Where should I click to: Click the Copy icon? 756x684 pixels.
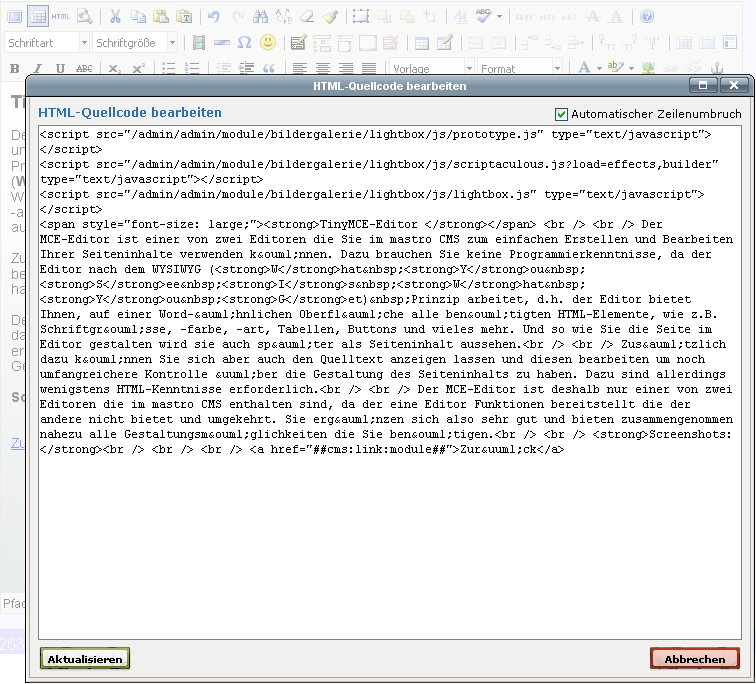tap(138, 17)
